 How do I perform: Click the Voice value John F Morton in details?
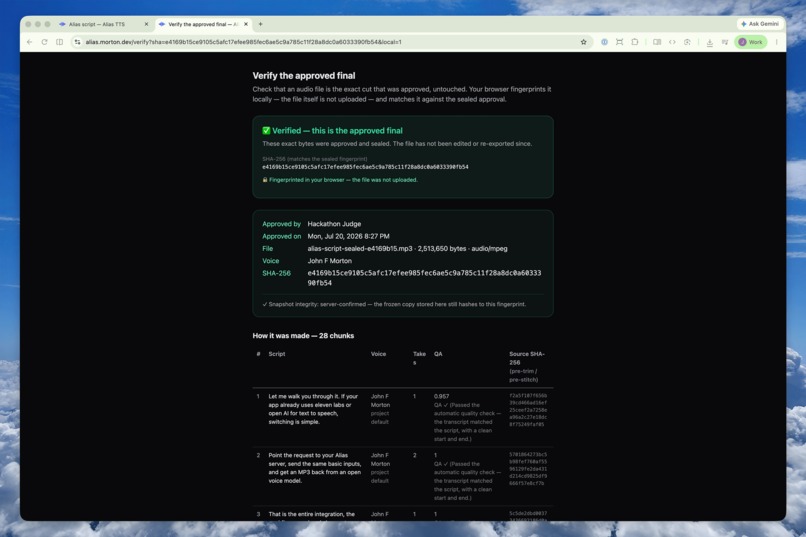[329, 261]
